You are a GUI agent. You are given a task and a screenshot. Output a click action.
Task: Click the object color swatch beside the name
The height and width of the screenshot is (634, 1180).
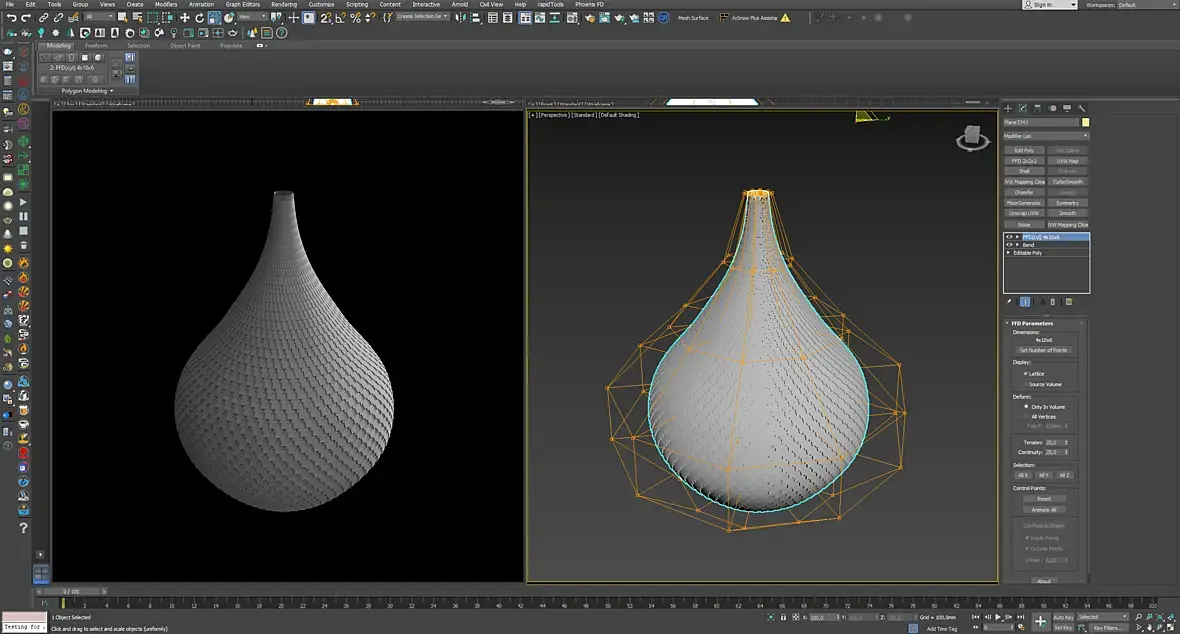pos(1086,122)
